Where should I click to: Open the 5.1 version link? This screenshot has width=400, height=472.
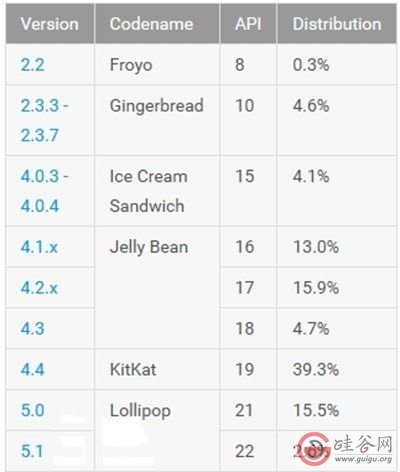[32, 451]
